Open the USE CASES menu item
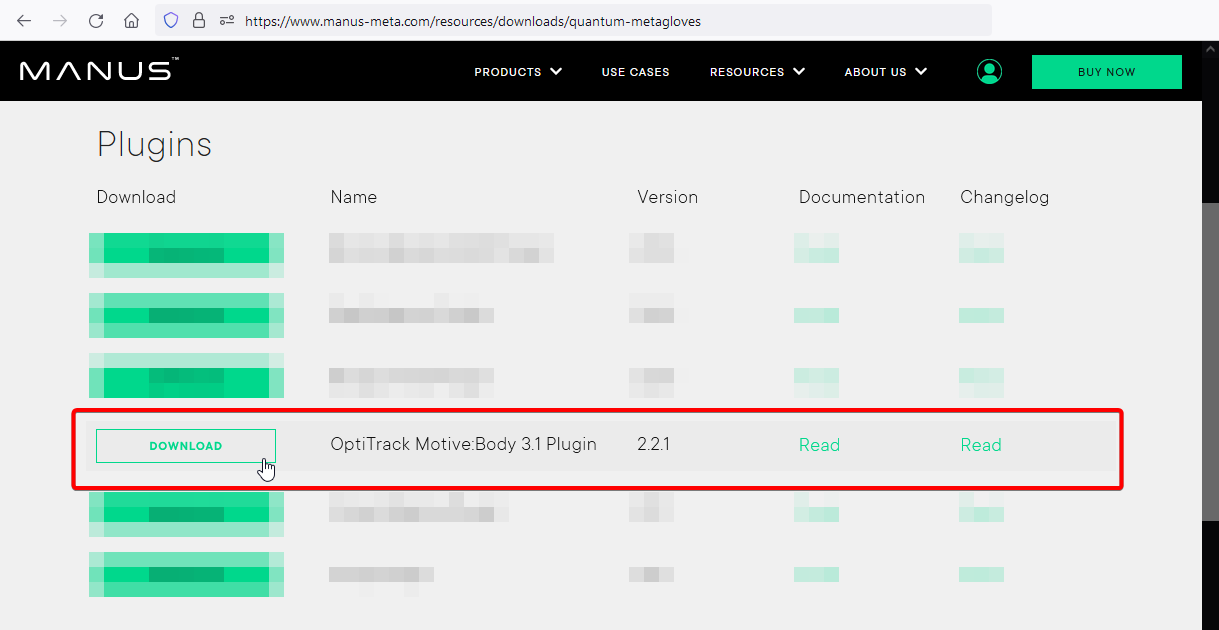The width and height of the screenshot is (1219, 630). [x=635, y=71]
